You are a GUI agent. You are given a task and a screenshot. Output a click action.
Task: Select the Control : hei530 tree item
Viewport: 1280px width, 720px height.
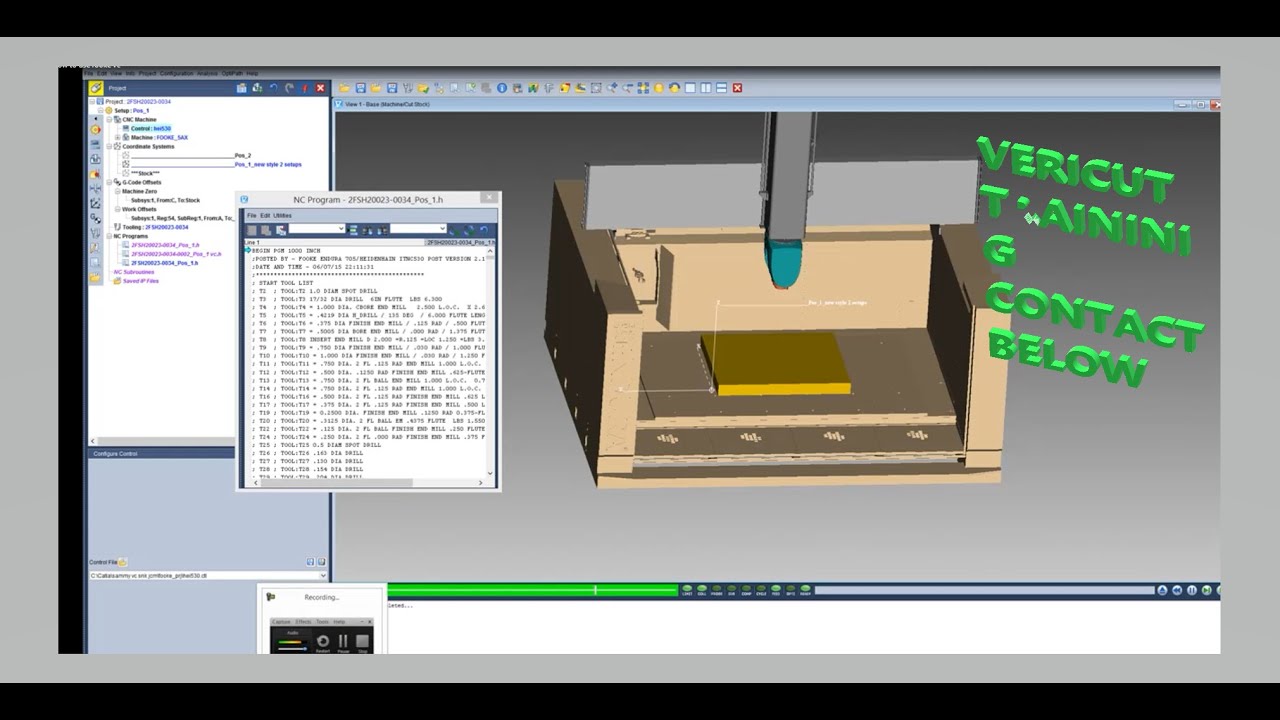(151, 128)
